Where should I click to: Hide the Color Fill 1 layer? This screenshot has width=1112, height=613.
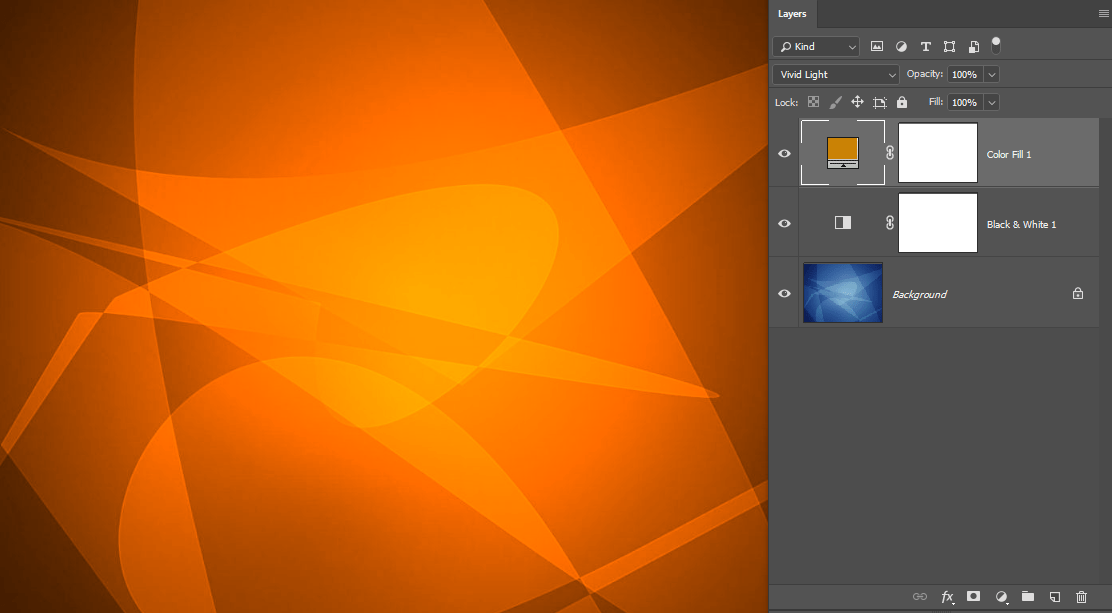(784, 153)
